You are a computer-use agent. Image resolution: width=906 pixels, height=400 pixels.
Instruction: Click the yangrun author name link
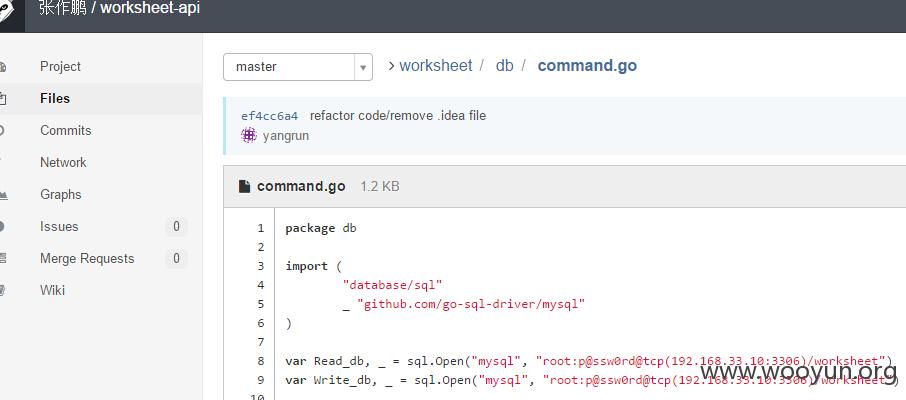click(x=285, y=136)
